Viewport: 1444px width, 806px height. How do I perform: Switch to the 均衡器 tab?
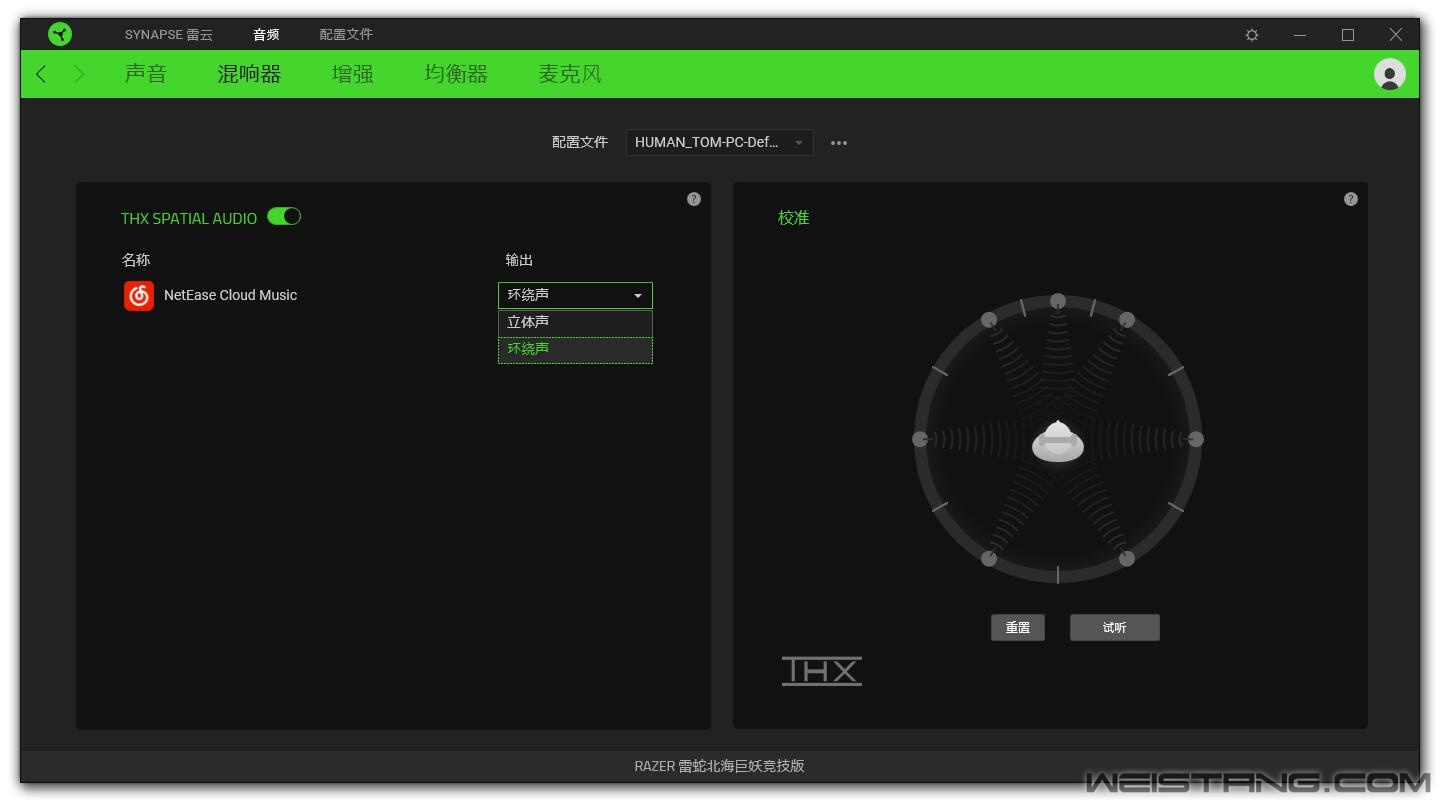456,74
